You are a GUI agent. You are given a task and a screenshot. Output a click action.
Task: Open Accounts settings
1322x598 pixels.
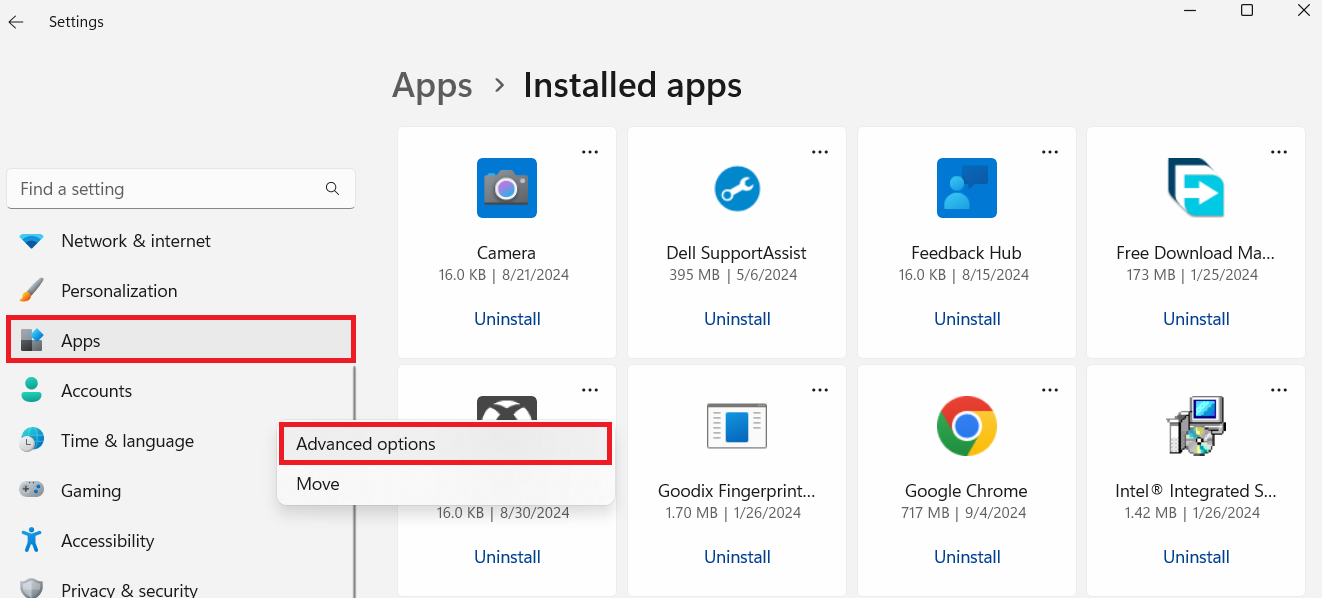click(180, 391)
